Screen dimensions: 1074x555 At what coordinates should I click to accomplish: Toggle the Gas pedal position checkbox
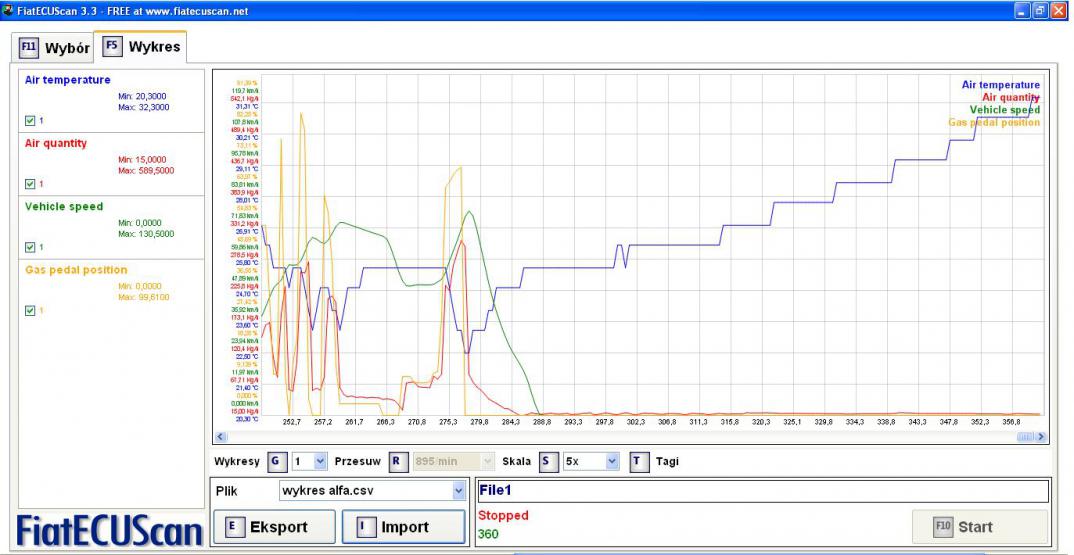30,310
